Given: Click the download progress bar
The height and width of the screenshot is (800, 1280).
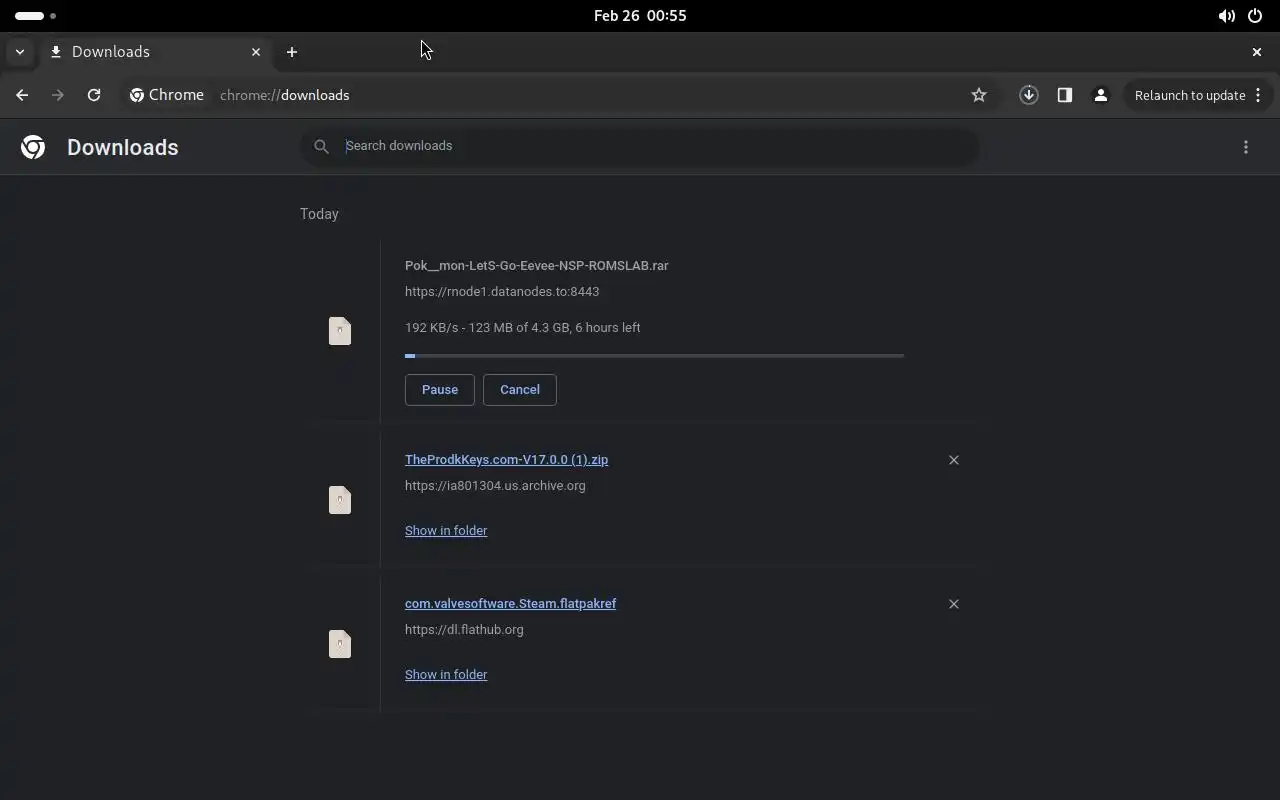Looking at the screenshot, I should pyautogui.click(x=654, y=355).
